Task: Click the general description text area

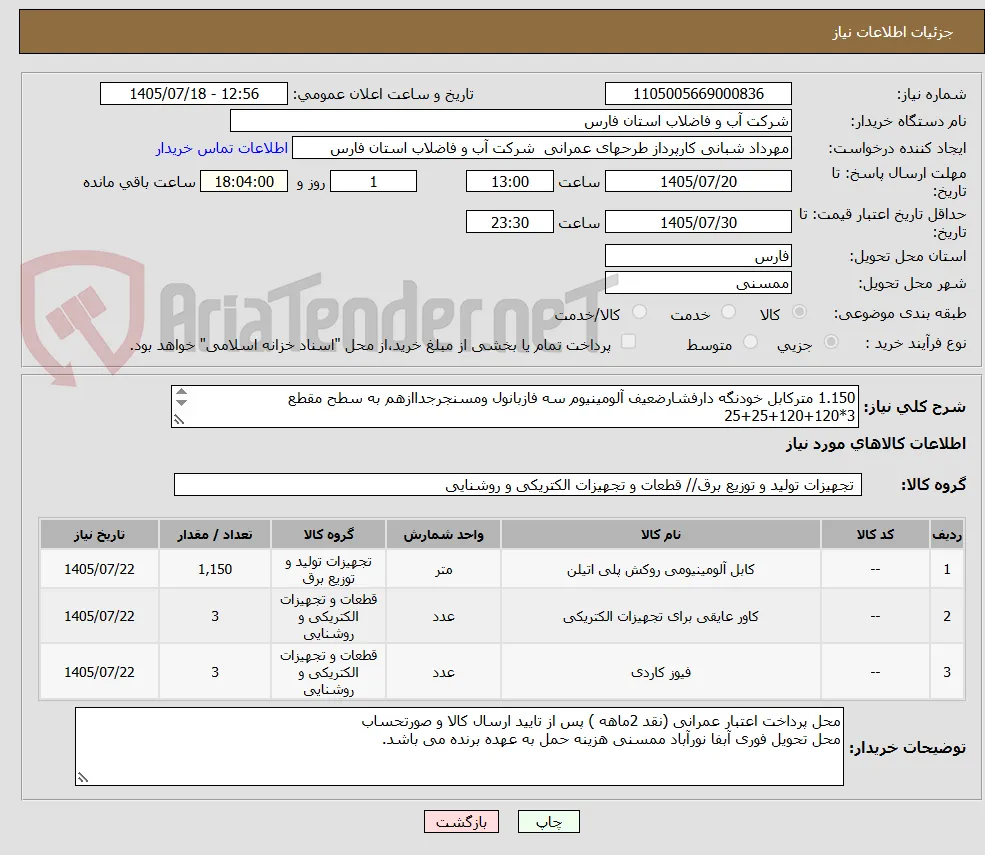Action: point(514,406)
